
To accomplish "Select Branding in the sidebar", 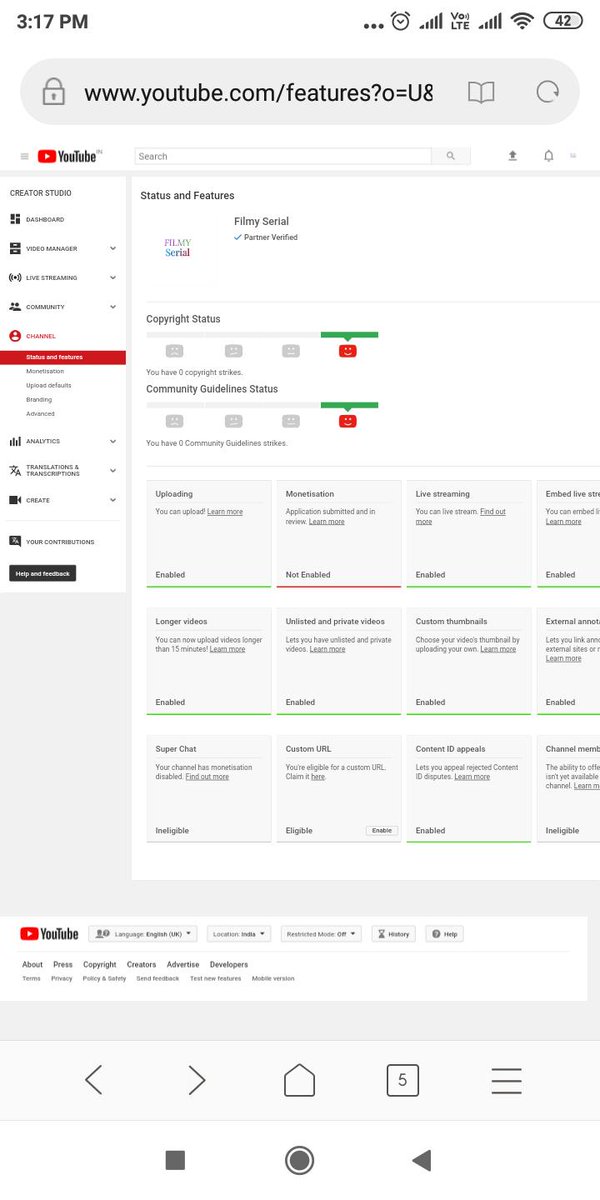I will tap(39, 399).
